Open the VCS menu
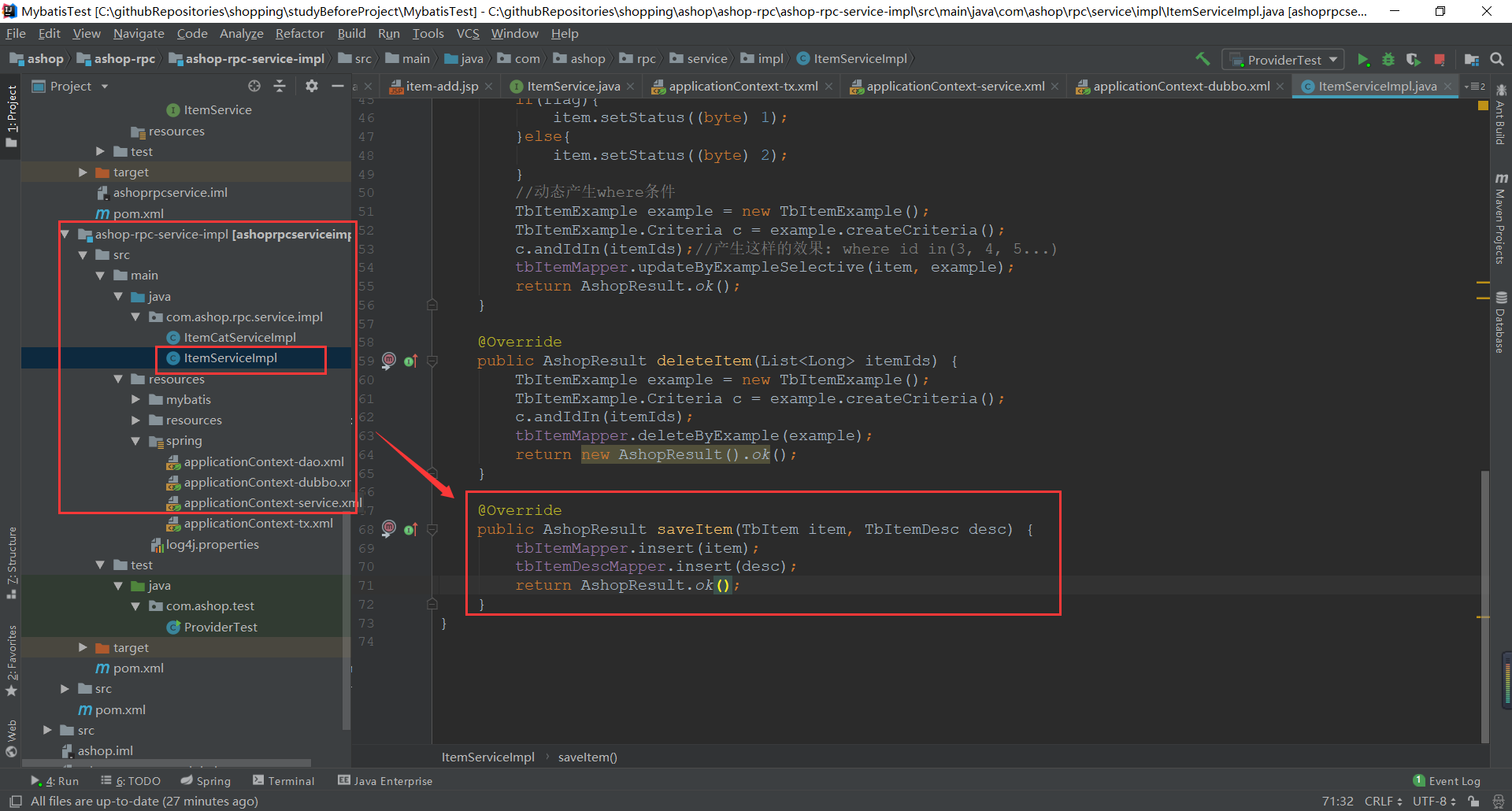1512x811 pixels. pos(468,33)
